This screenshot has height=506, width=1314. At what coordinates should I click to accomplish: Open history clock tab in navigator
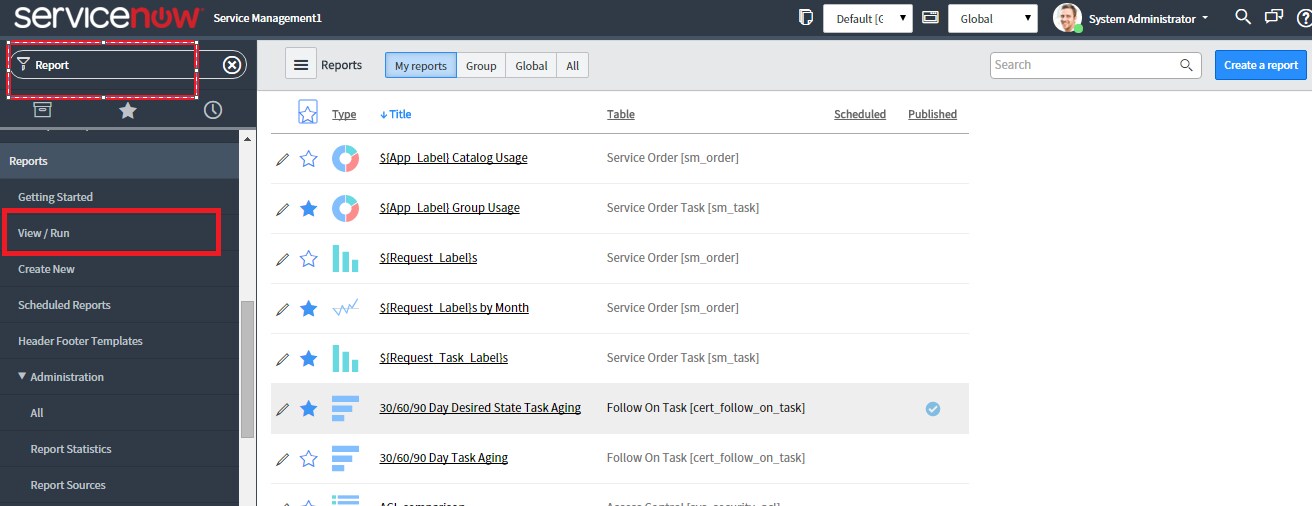click(213, 110)
